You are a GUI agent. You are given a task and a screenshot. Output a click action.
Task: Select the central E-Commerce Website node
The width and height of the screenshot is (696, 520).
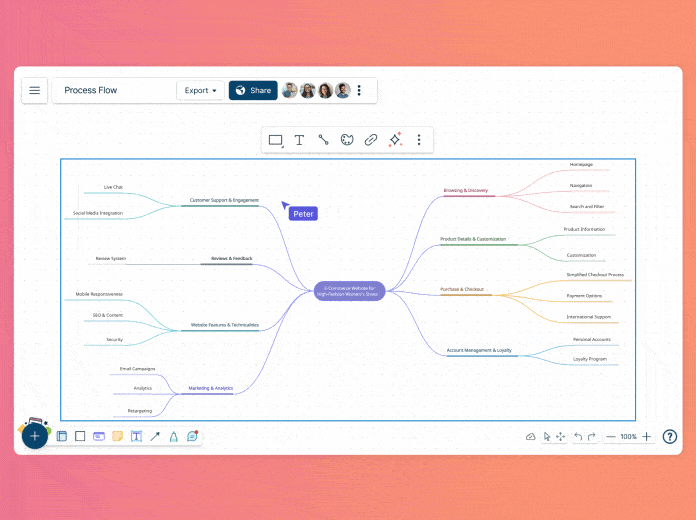click(x=350, y=291)
